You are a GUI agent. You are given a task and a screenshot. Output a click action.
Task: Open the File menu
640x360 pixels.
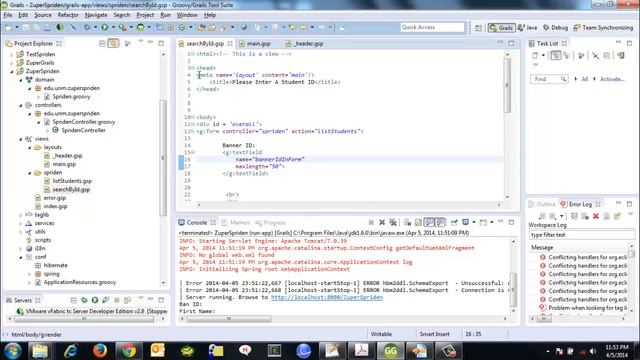[8, 15]
